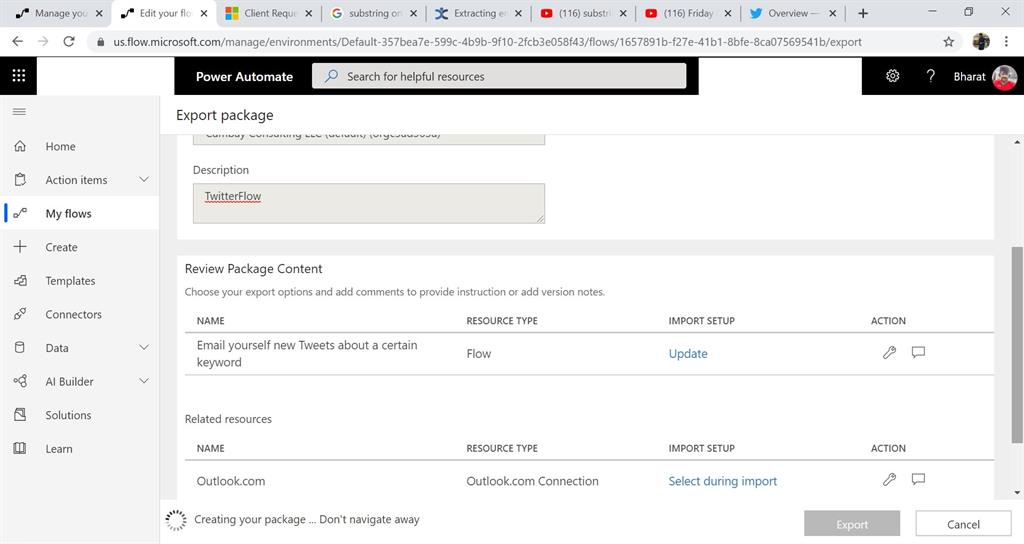
Task: Click 'Email yourself new Tweets' flow name
Action: click(x=307, y=353)
